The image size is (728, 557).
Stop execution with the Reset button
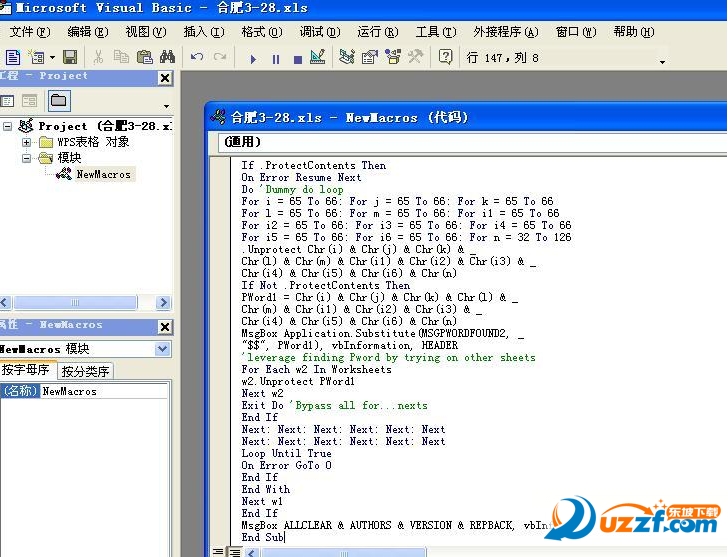click(x=298, y=59)
